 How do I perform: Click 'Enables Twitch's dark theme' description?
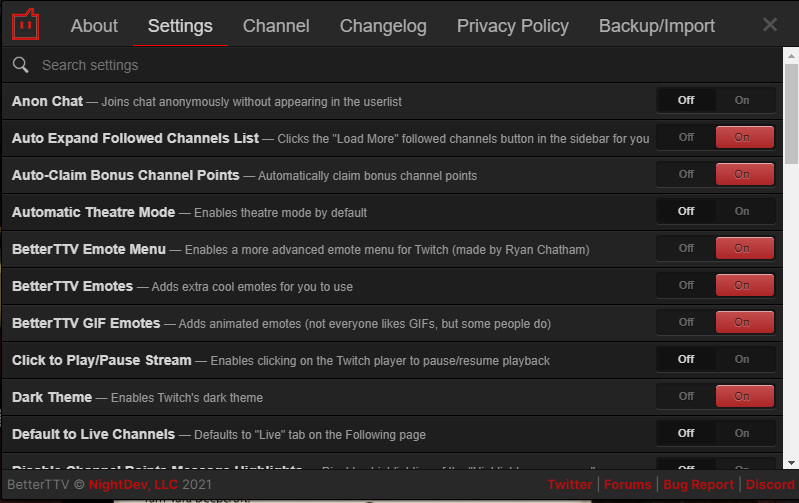point(187,398)
